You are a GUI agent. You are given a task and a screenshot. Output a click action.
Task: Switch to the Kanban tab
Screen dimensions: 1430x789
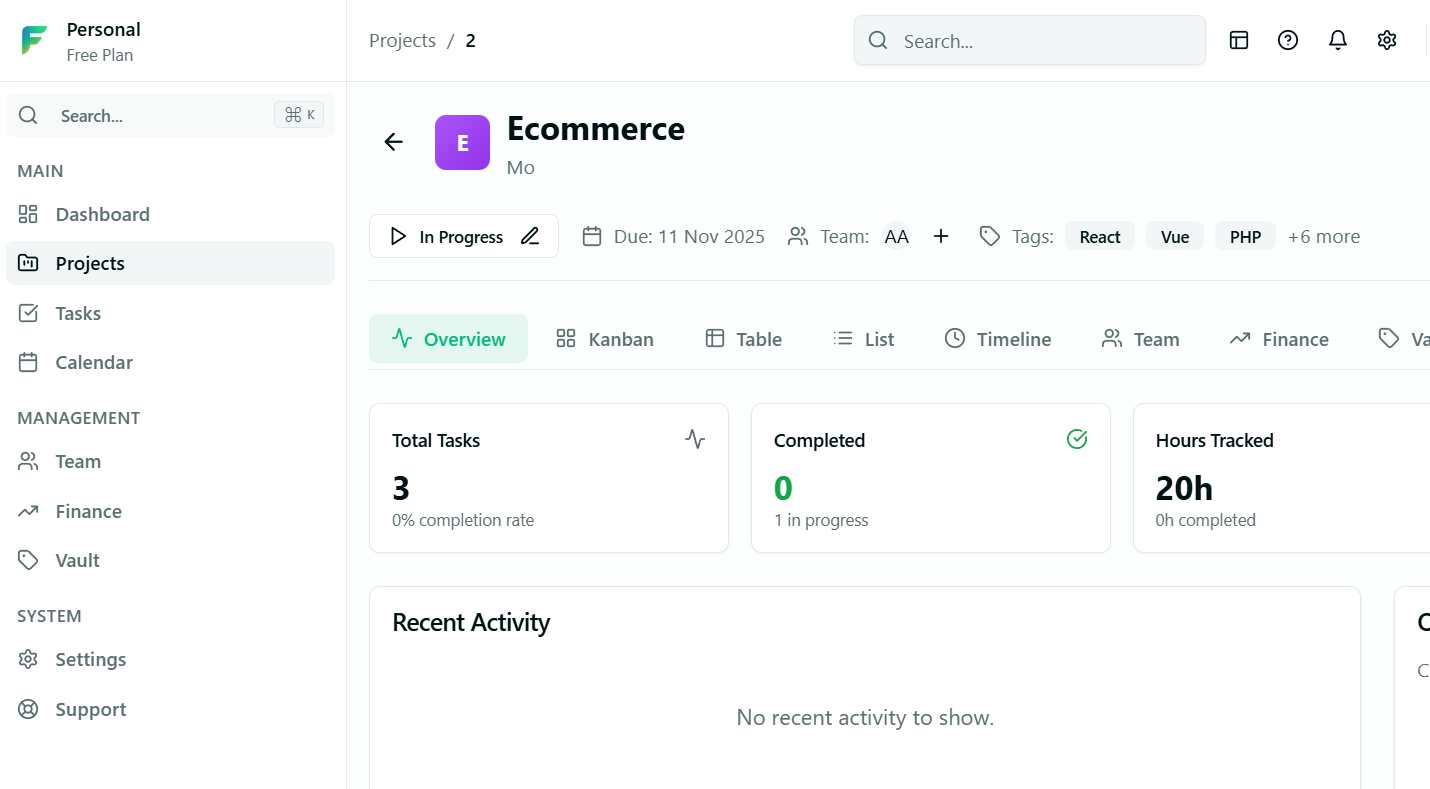coord(605,339)
